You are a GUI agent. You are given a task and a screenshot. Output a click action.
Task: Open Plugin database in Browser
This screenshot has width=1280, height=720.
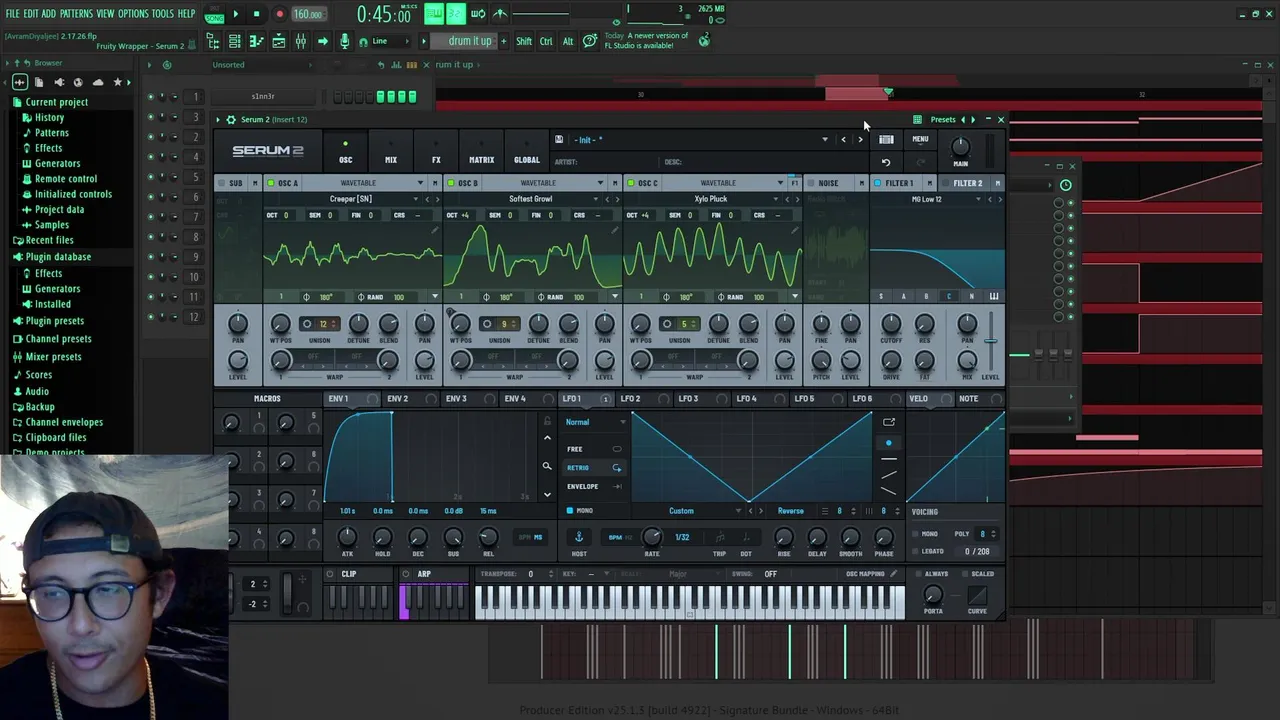(x=58, y=257)
